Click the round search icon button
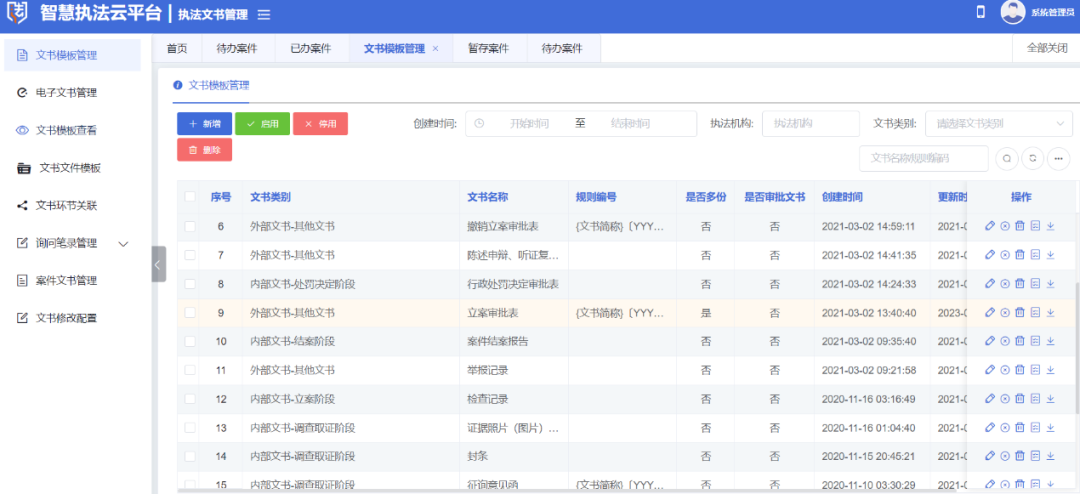This screenshot has width=1080, height=494. coord(1006,158)
